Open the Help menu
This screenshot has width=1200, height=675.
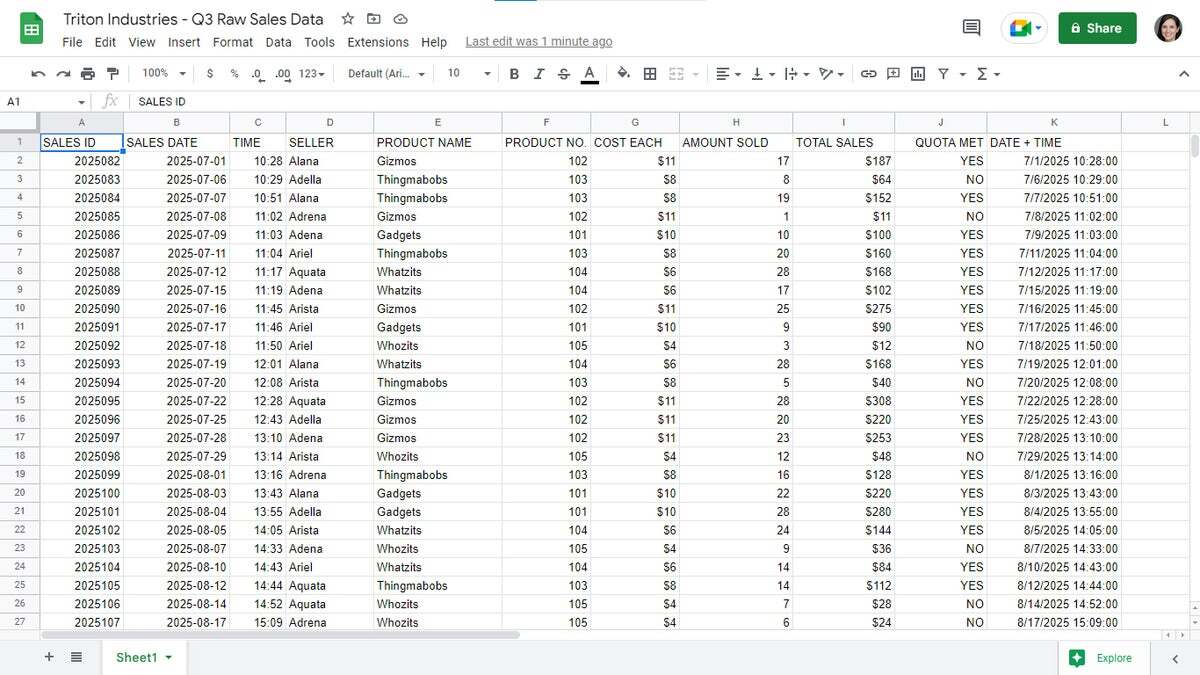click(x=434, y=42)
